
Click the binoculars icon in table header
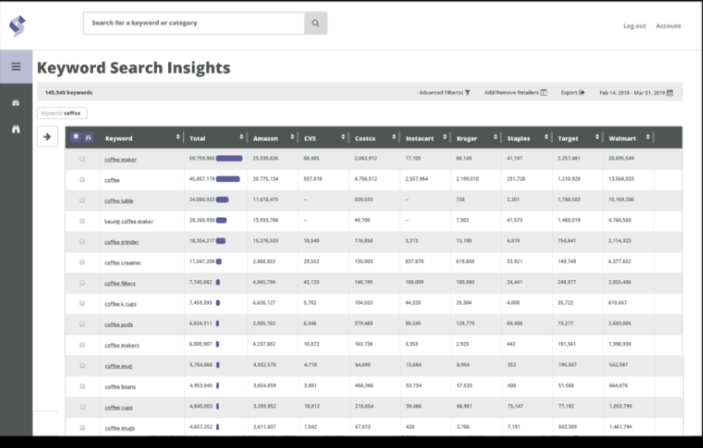point(88,137)
